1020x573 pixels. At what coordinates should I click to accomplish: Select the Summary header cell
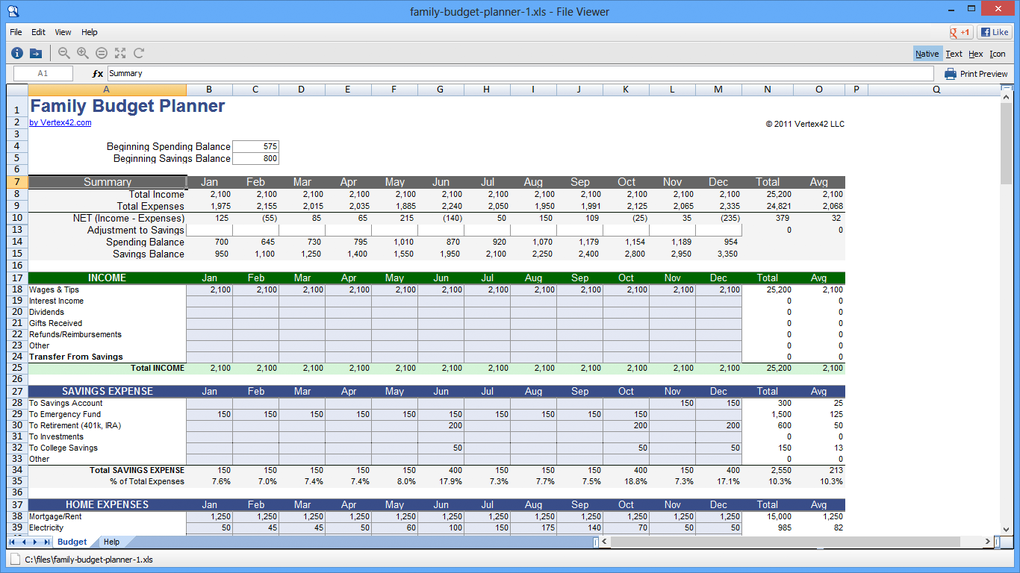pyautogui.click(x=107, y=182)
